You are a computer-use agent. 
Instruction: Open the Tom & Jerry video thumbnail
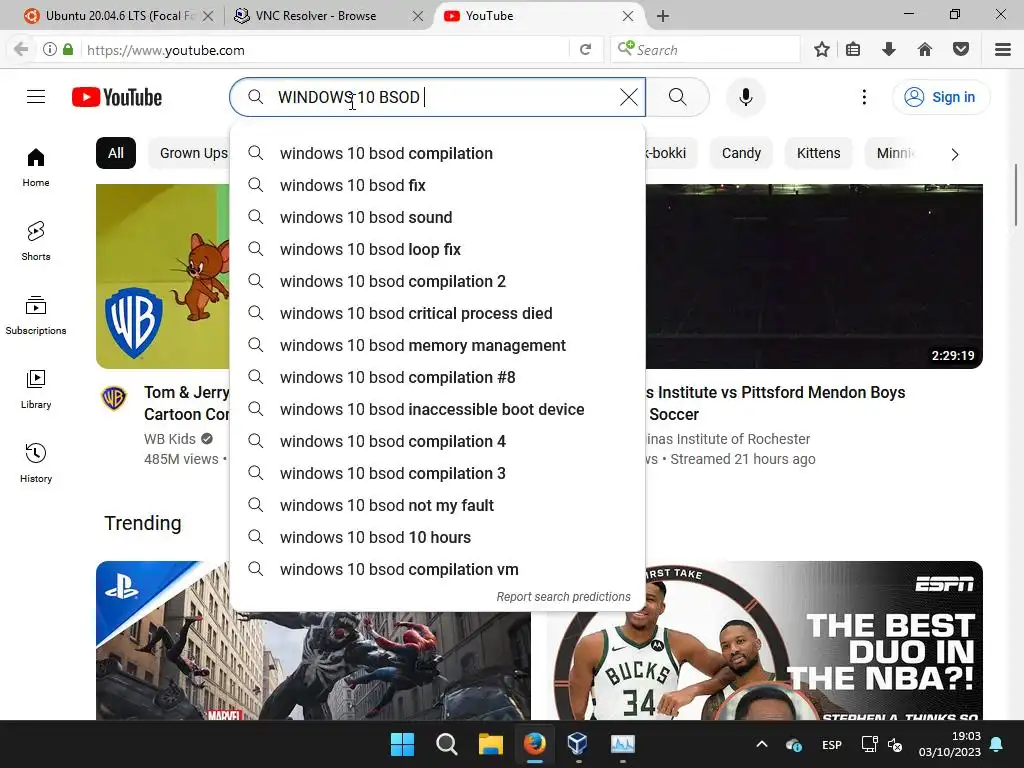tap(163, 276)
